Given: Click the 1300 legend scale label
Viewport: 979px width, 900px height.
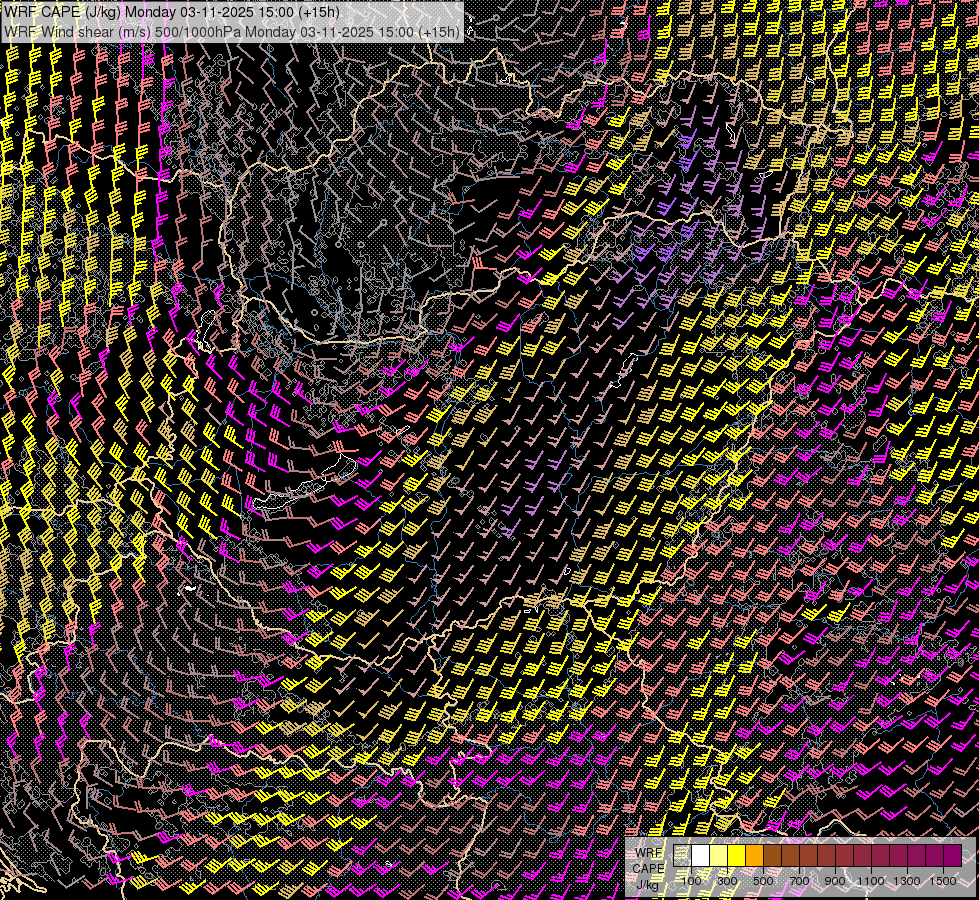Looking at the screenshot, I should [907, 881].
